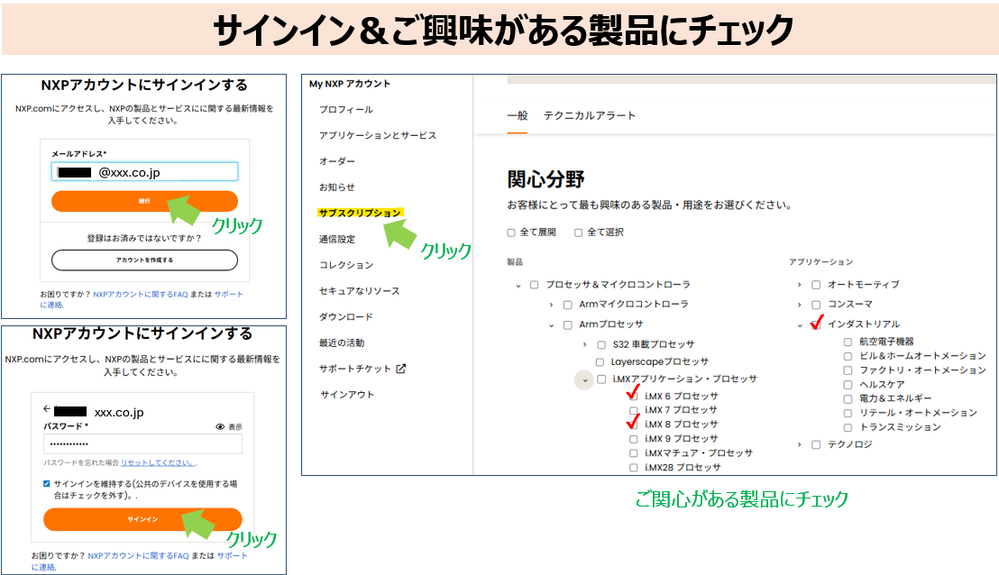This screenshot has height=575, width=999.
Task: Check the Armプロセッサ checkbox
Action: pos(568,325)
